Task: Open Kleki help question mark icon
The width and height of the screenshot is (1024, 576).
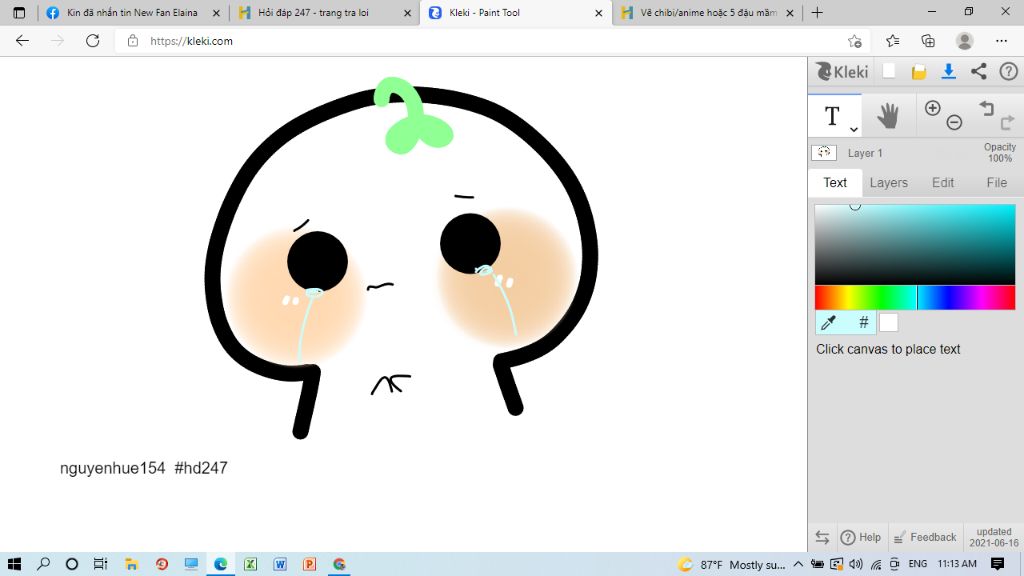Action: (x=1008, y=71)
